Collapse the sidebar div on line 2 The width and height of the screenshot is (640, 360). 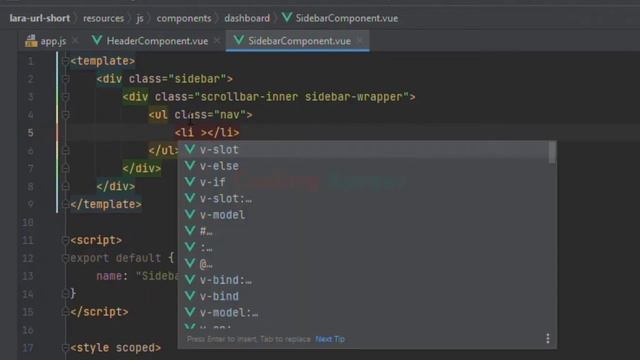[65, 79]
